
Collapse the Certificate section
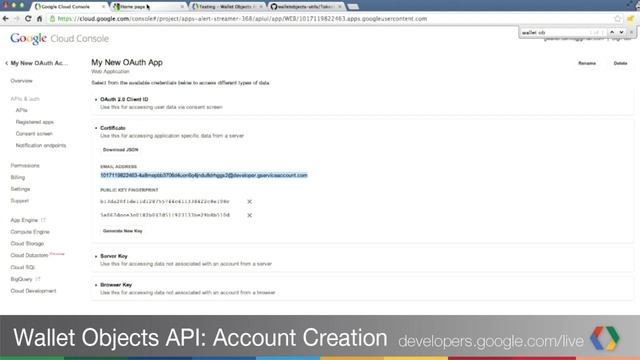[113, 128]
